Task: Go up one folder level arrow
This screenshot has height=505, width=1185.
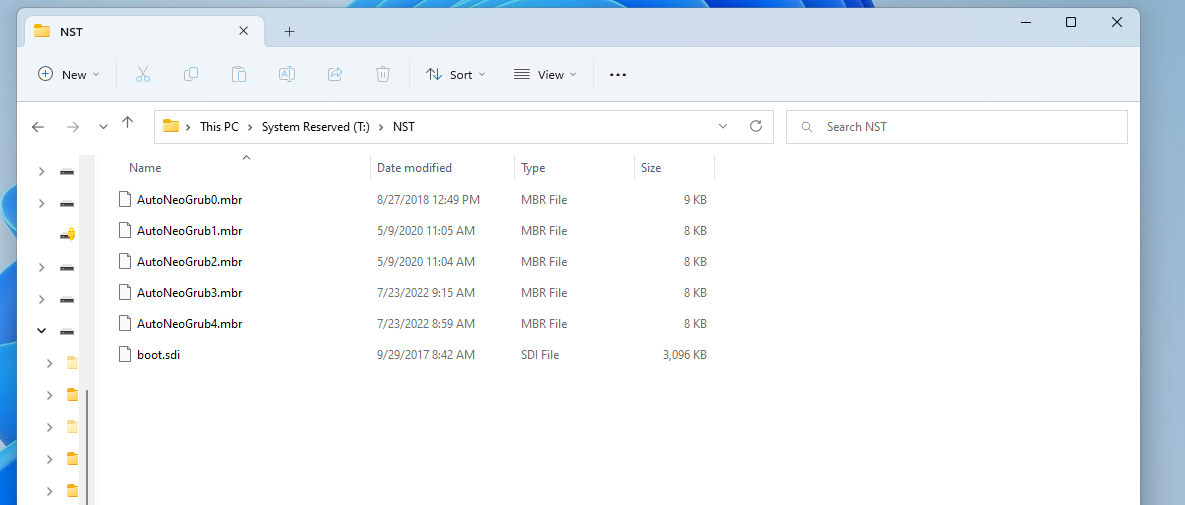Action: [x=127, y=122]
